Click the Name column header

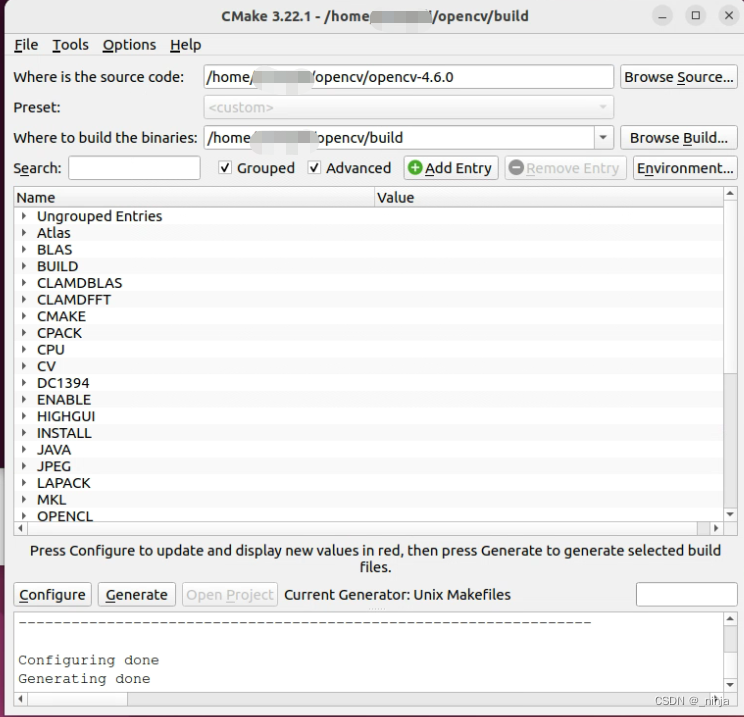pos(194,197)
